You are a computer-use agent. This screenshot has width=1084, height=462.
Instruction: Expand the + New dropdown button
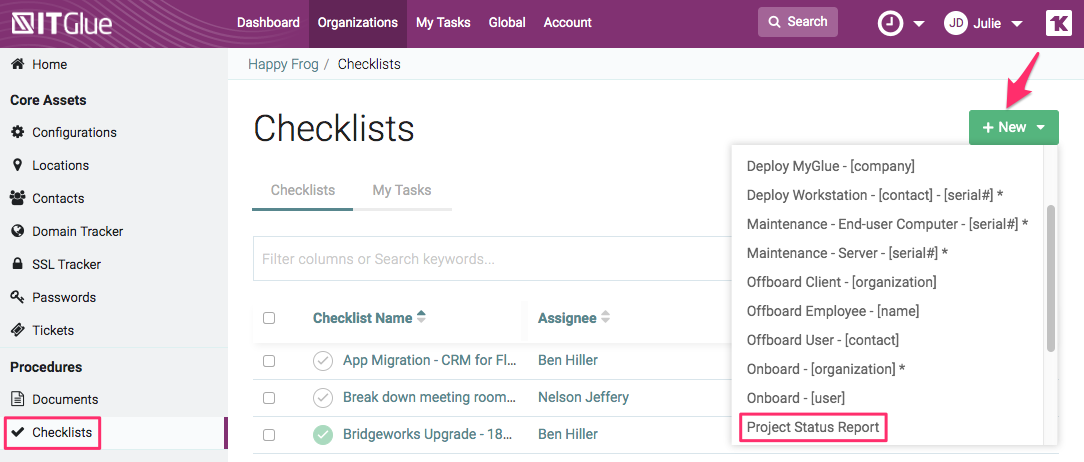1013,127
